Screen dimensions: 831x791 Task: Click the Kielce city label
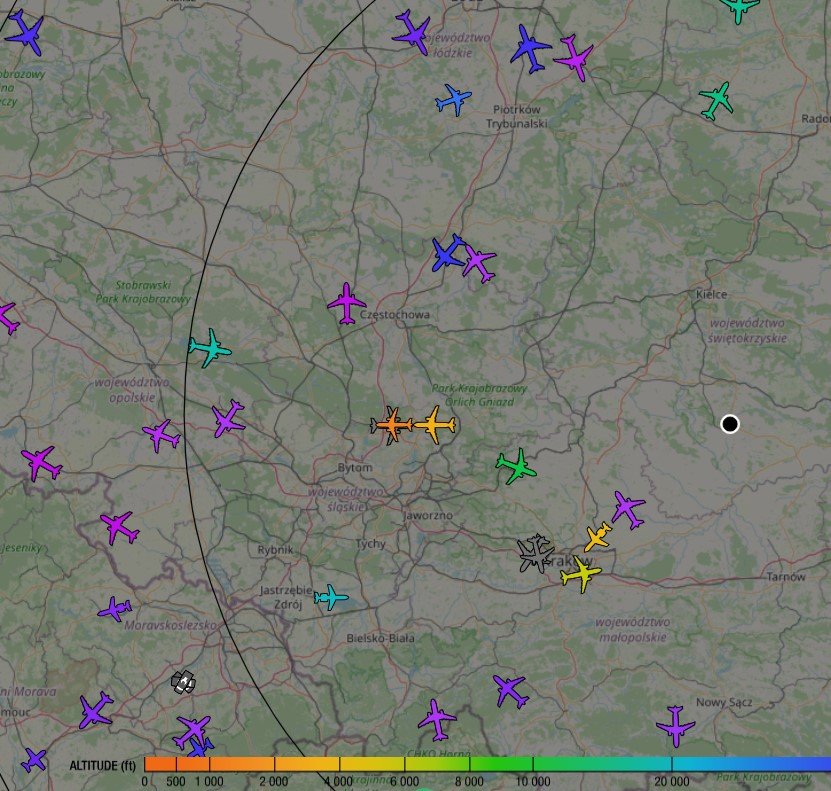(711, 294)
